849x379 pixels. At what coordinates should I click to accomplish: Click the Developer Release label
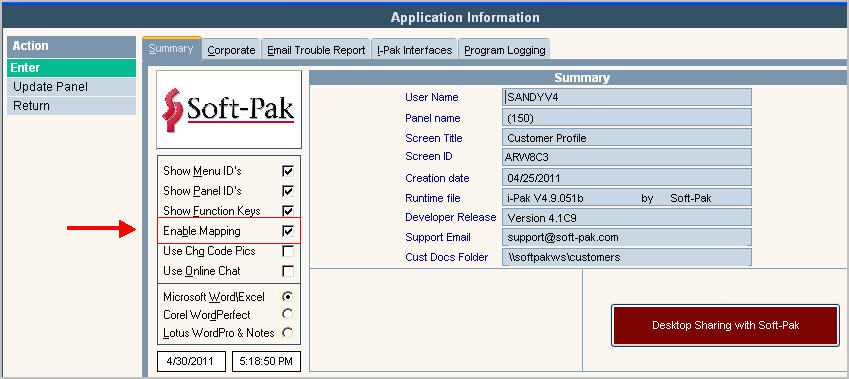(x=450, y=217)
